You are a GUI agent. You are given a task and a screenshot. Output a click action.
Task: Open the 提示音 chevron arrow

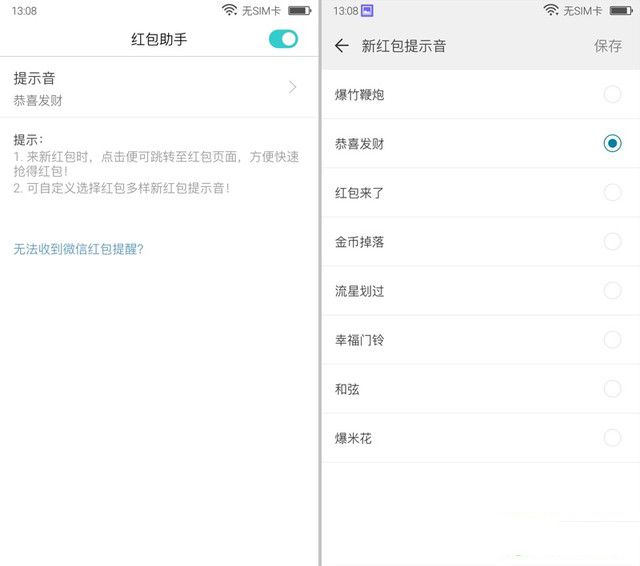(292, 87)
